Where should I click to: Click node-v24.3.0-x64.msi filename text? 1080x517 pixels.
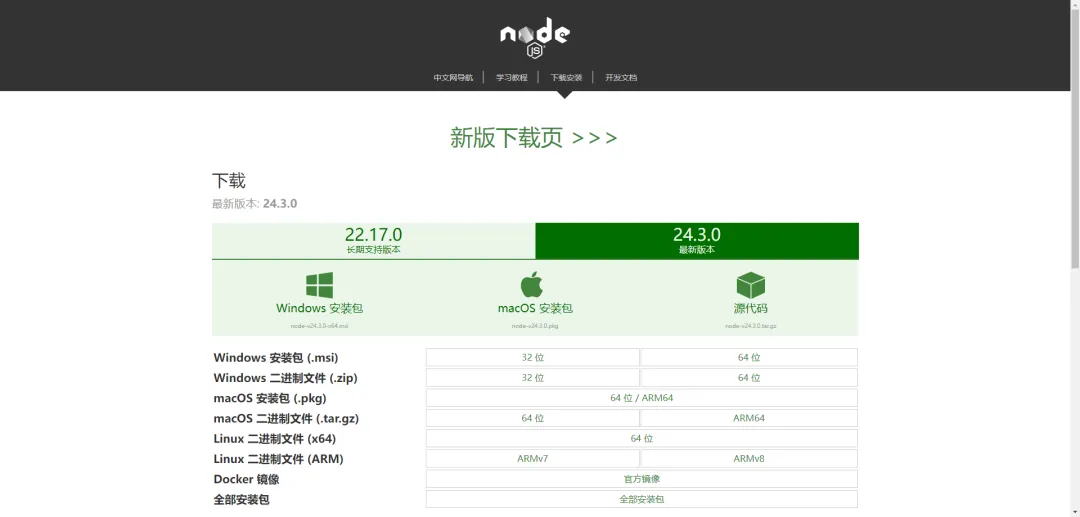(319, 326)
